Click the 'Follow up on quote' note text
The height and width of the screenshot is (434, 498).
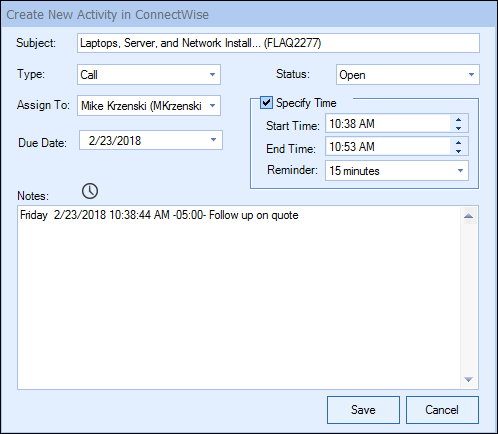click(254, 215)
